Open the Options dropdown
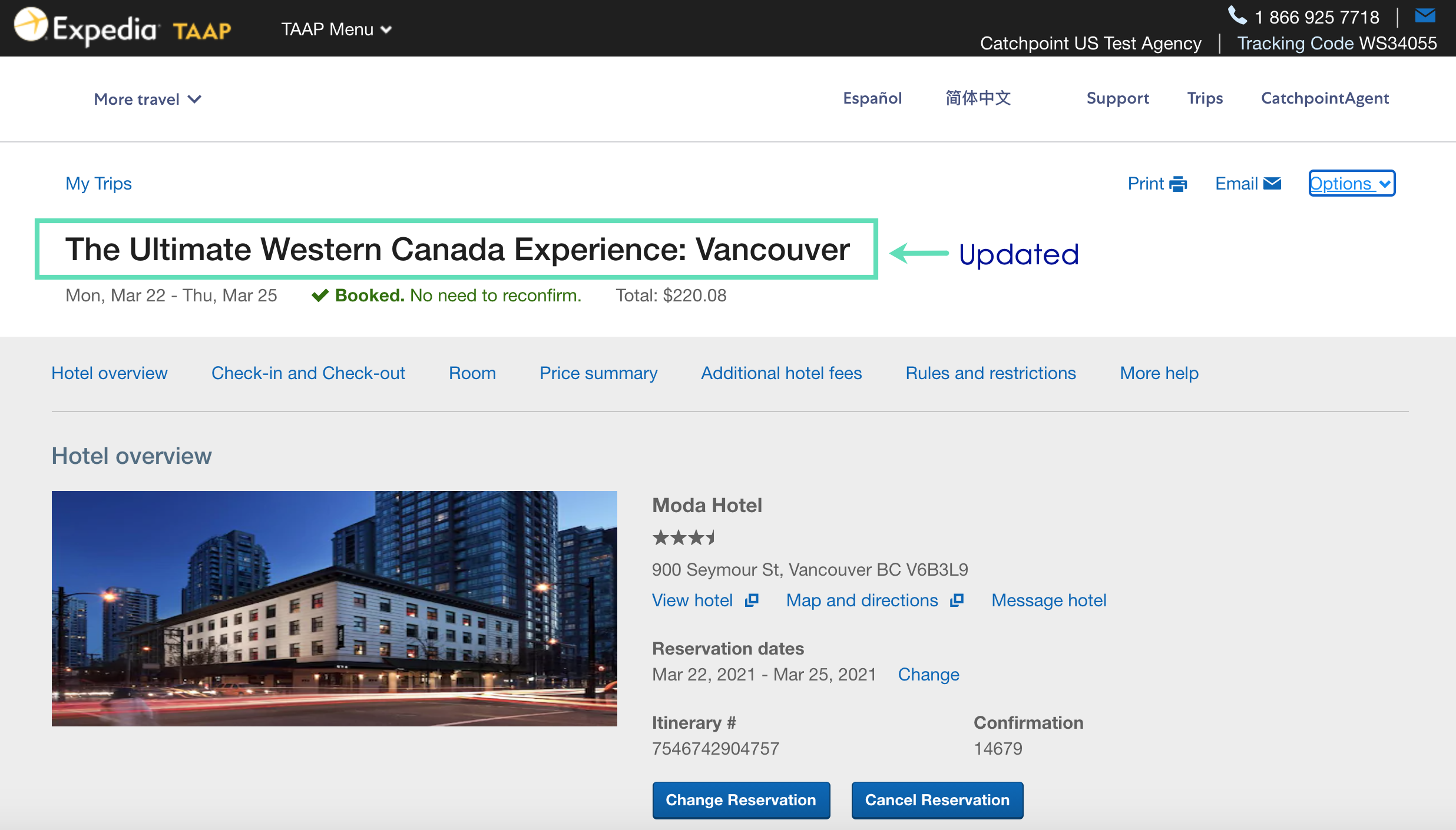Image resolution: width=1456 pixels, height=830 pixels. tap(1352, 184)
